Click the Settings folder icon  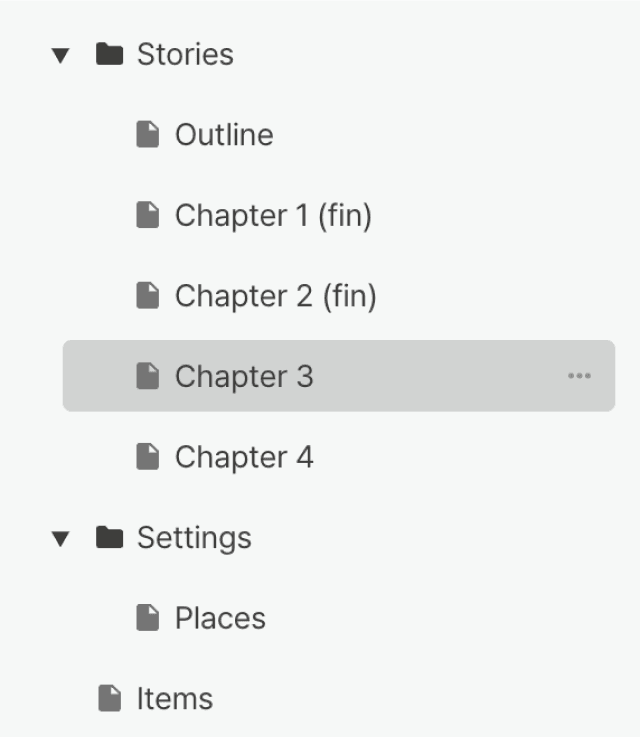tap(109, 538)
